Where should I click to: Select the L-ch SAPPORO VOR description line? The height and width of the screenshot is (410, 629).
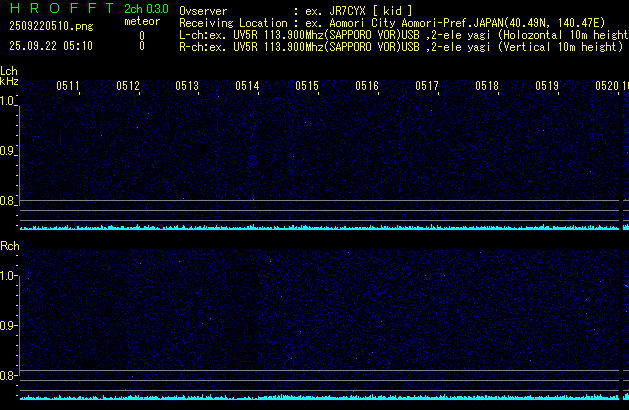(400, 34)
